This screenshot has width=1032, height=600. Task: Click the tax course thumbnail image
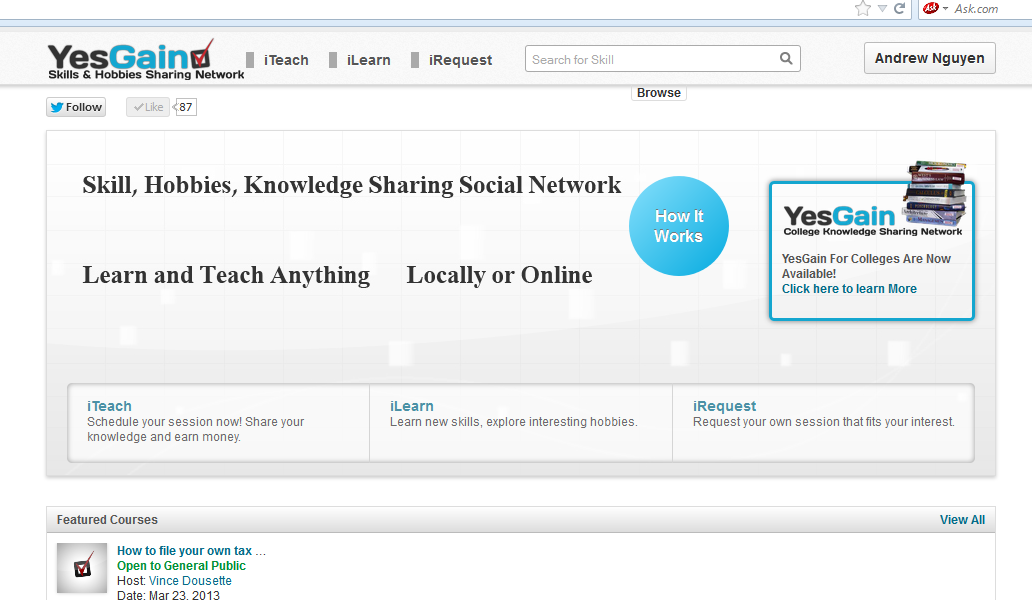tap(82, 568)
